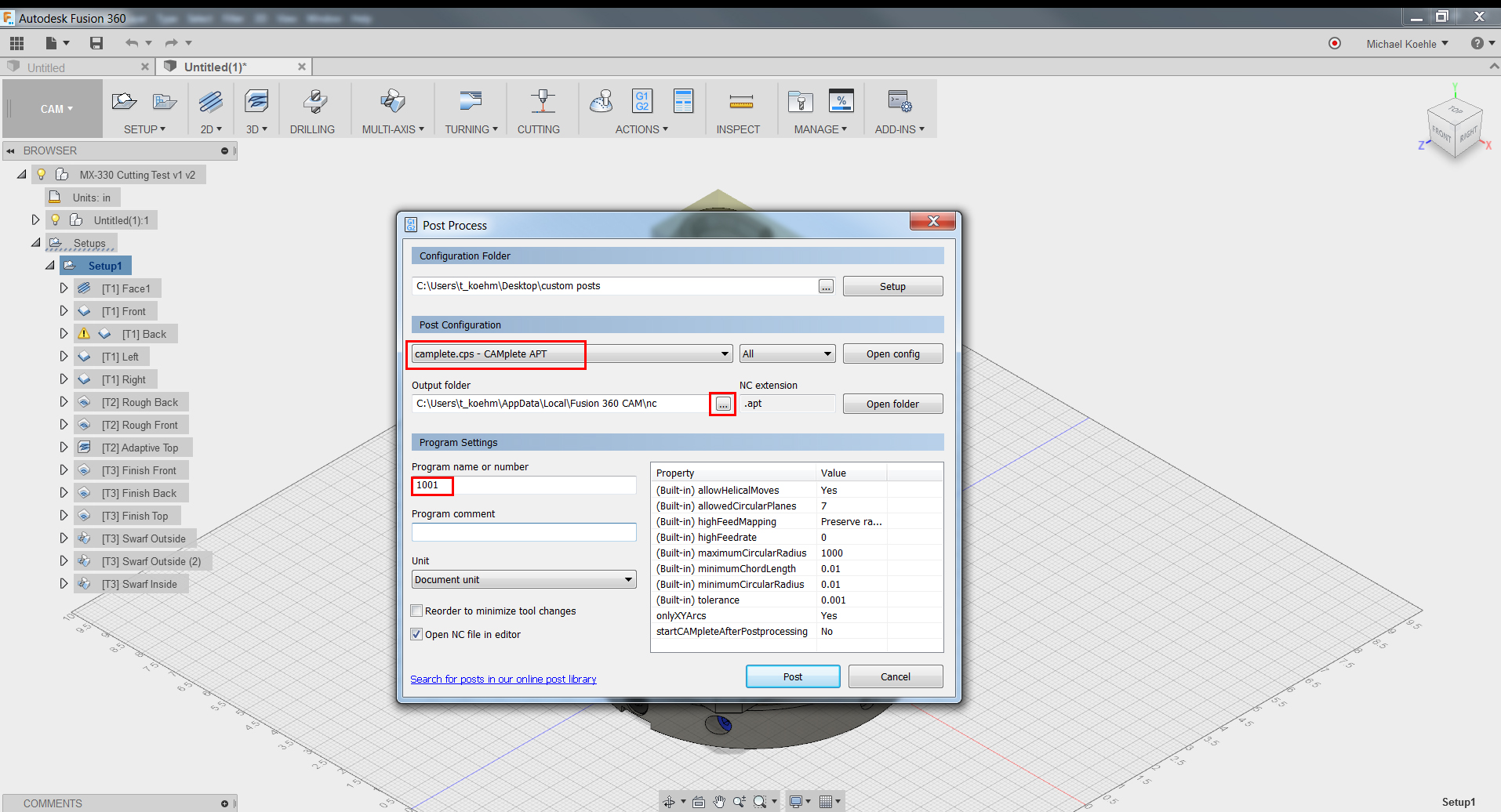Click the Setup button in Configuration Folder
The width and height of the screenshot is (1501, 812).
(x=893, y=287)
